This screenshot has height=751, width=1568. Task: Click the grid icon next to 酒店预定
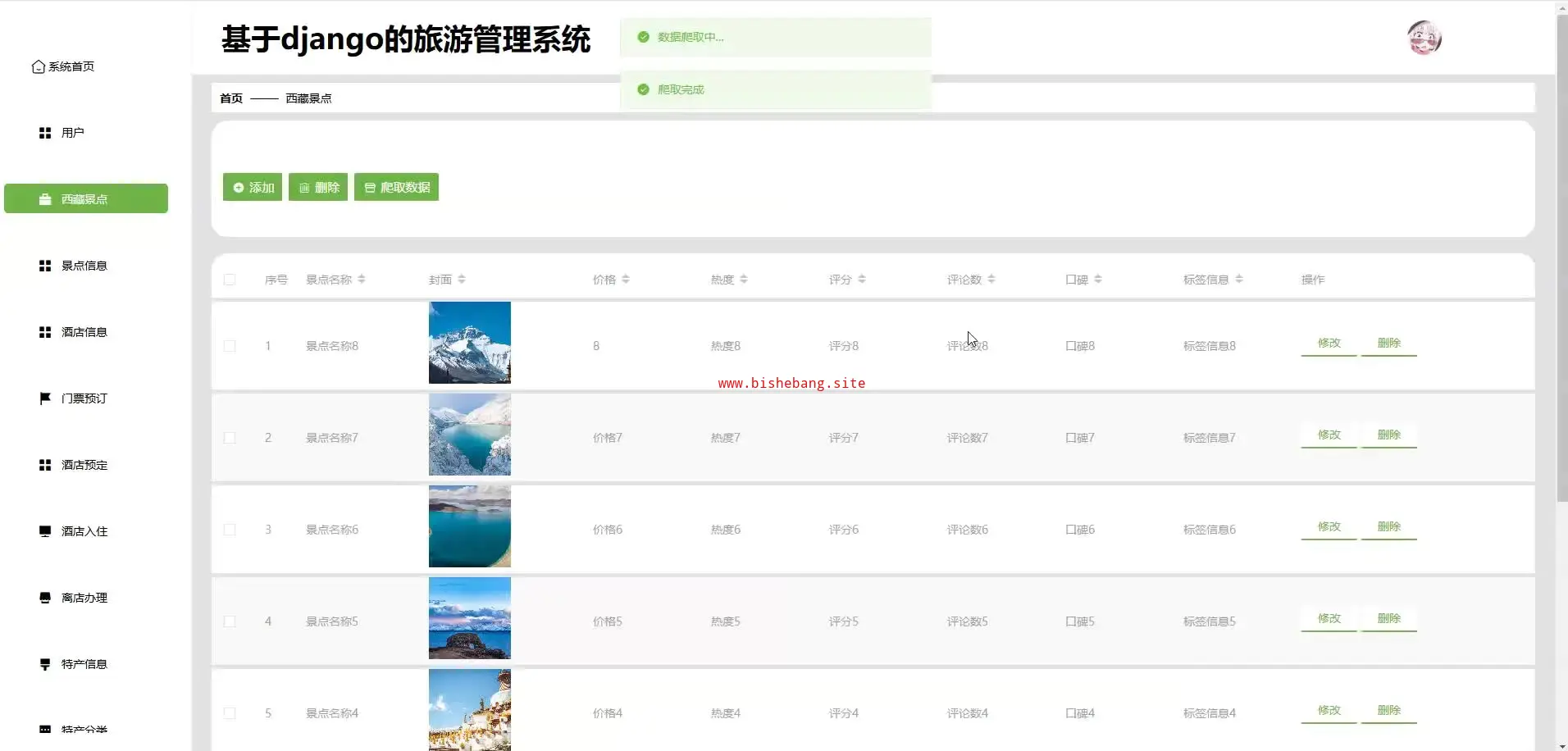pos(45,465)
